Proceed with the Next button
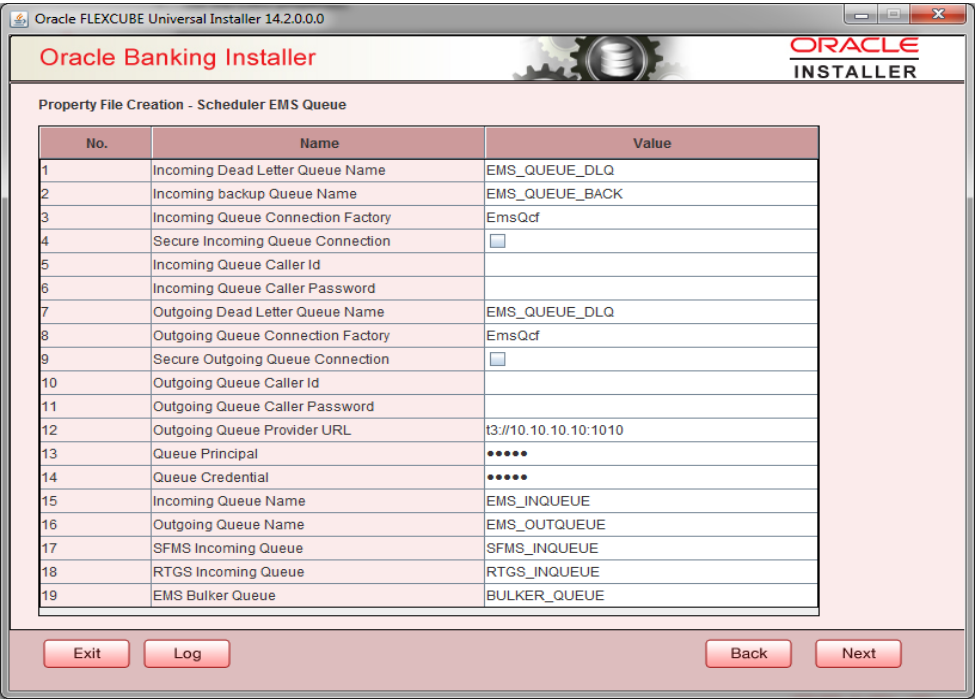The height and width of the screenshot is (699, 976). [858, 654]
